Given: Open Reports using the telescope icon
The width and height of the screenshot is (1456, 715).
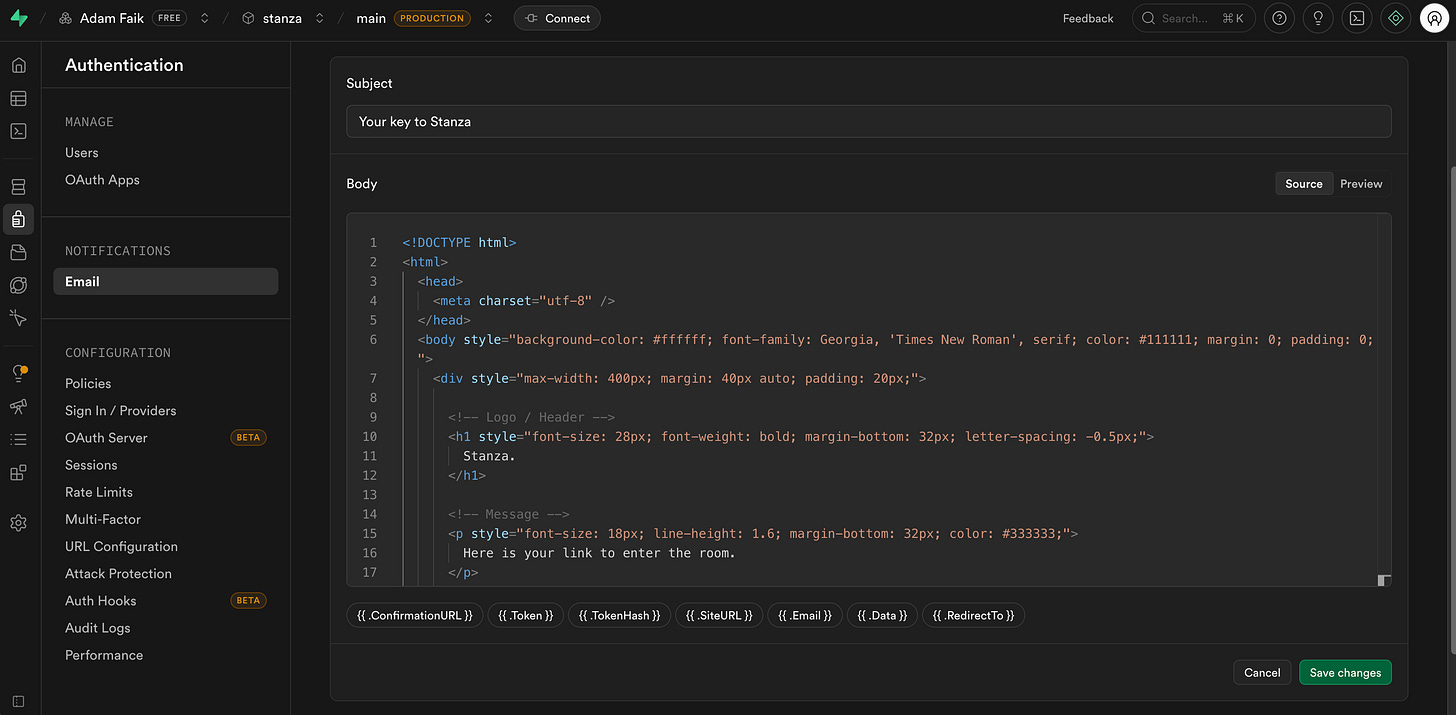Looking at the screenshot, I should (x=18, y=406).
